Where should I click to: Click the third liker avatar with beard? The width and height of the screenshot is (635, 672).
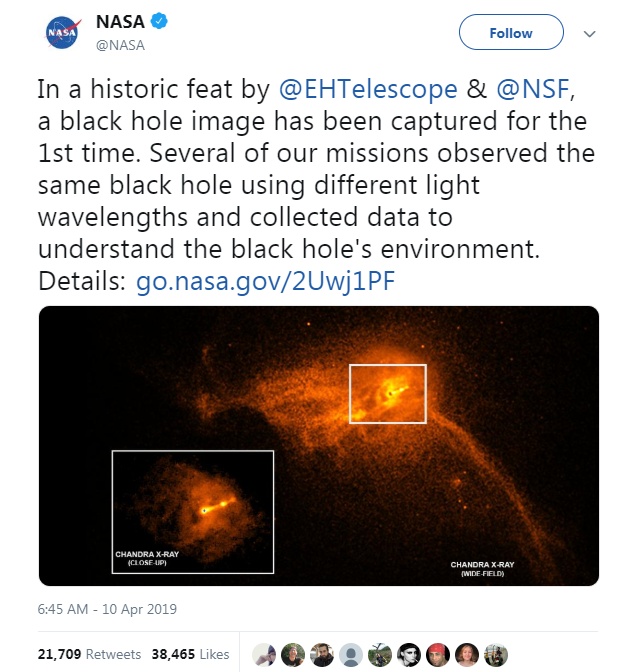click(321, 654)
